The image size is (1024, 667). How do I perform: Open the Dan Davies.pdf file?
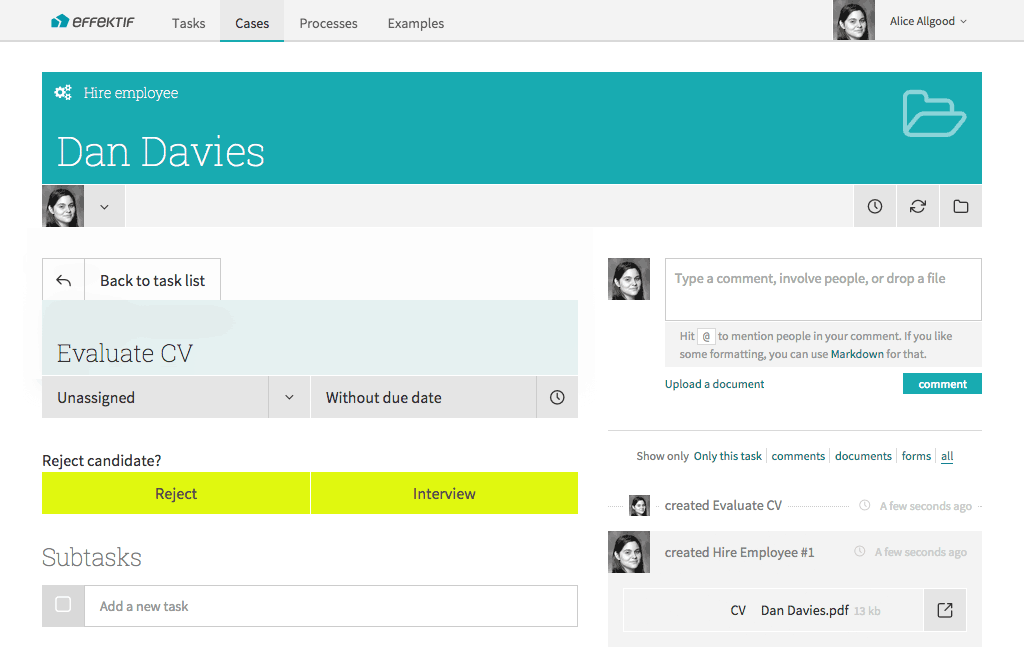805,610
